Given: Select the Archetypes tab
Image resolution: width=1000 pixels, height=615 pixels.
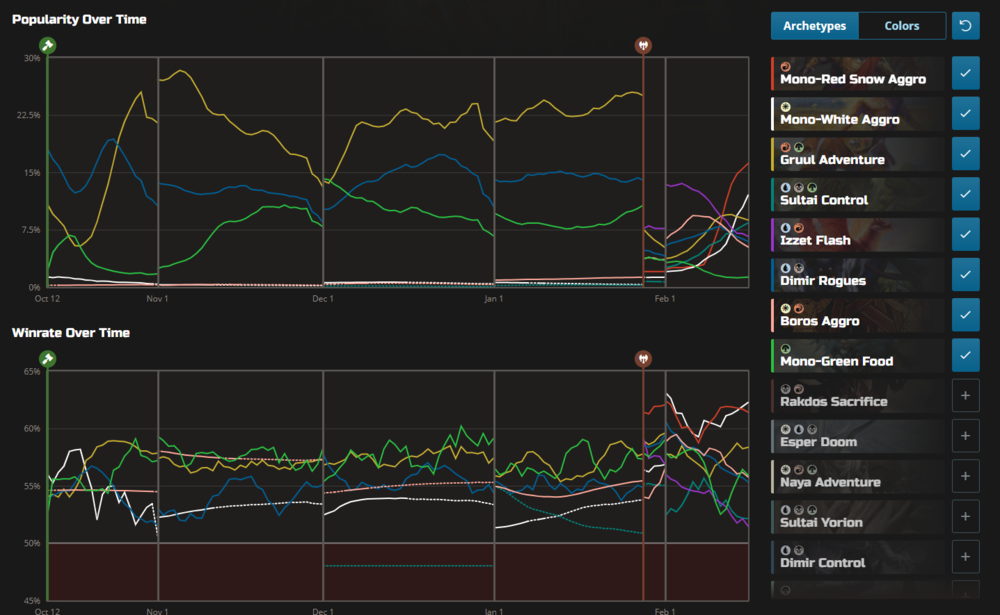Looking at the screenshot, I should click(x=814, y=25).
